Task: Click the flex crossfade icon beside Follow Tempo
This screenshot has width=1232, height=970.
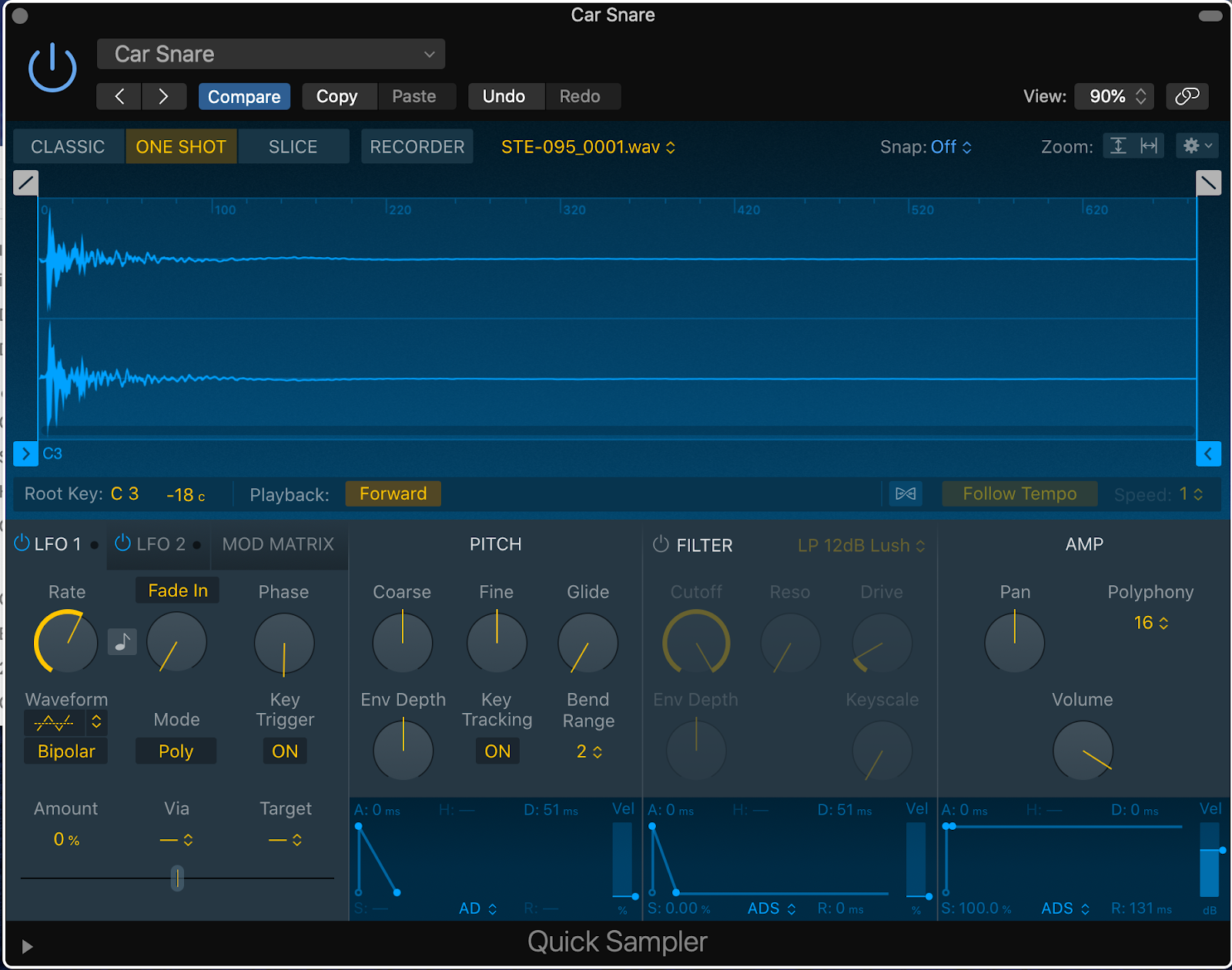Action: (x=906, y=493)
